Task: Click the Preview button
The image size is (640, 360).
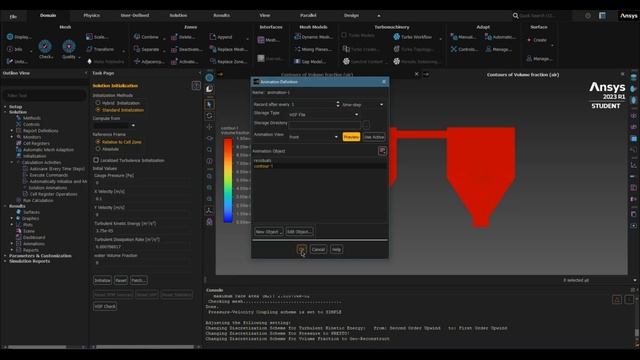Action: coord(351,137)
